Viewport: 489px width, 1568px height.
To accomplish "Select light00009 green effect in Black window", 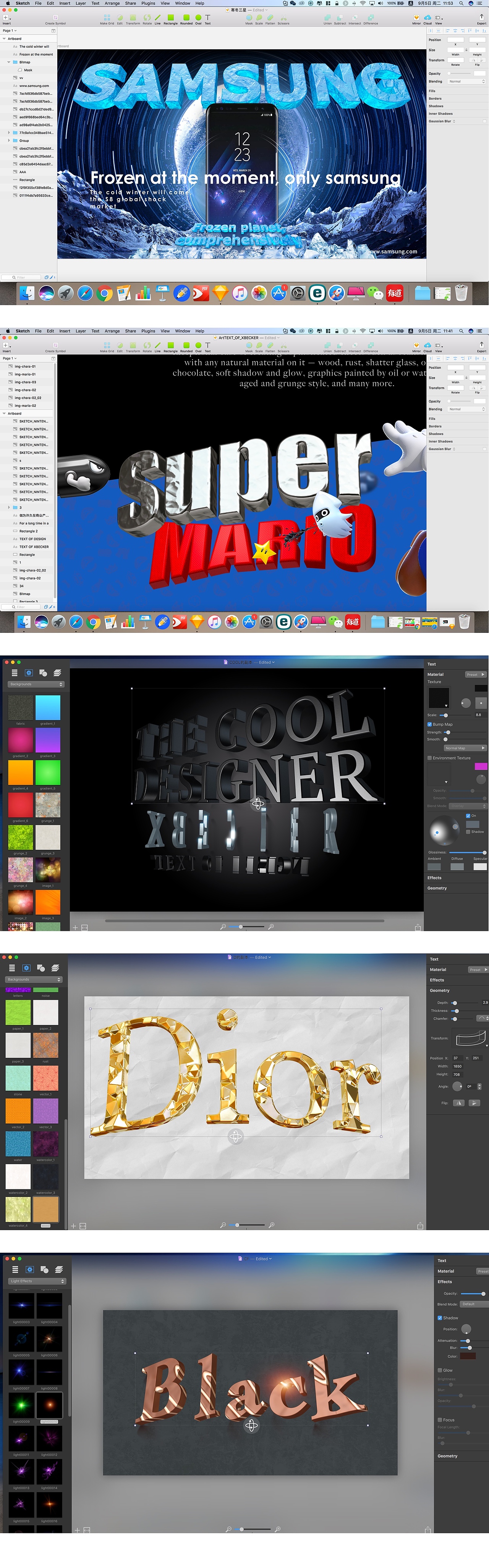I will [x=21, y=1405].
